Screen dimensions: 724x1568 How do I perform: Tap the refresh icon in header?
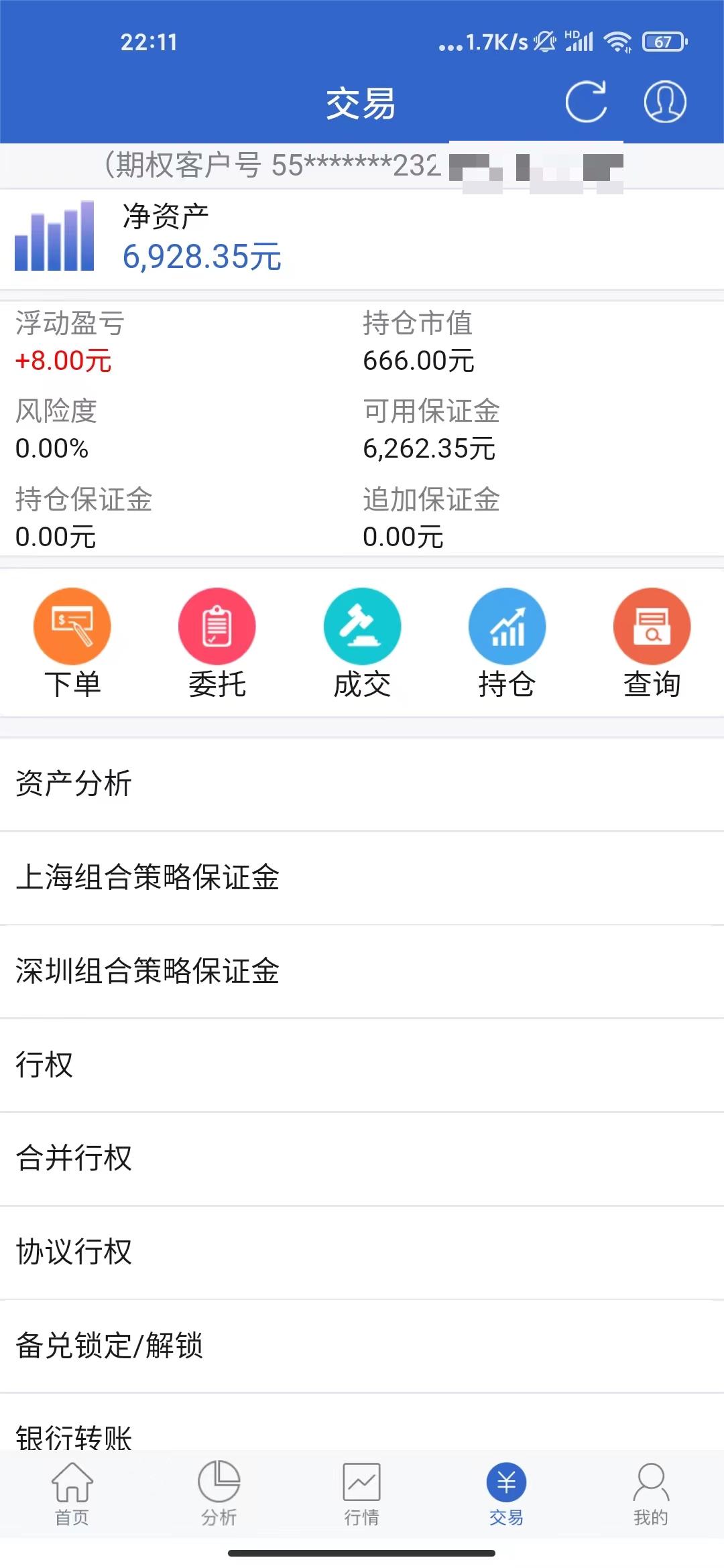tap(586, 102)
